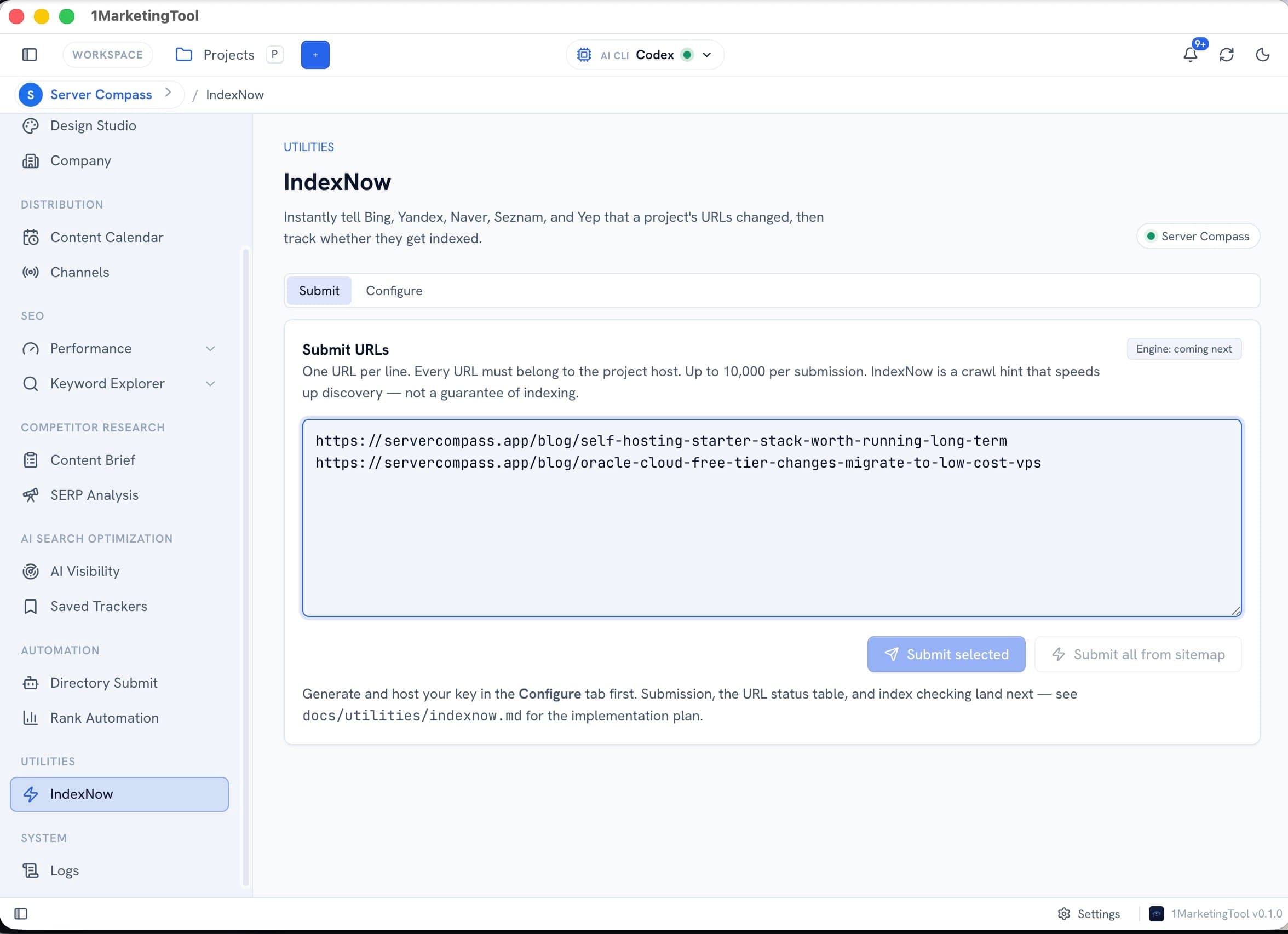Open Directory Submit bot icon
The image size is (1288, 934).
click(31, 683)
